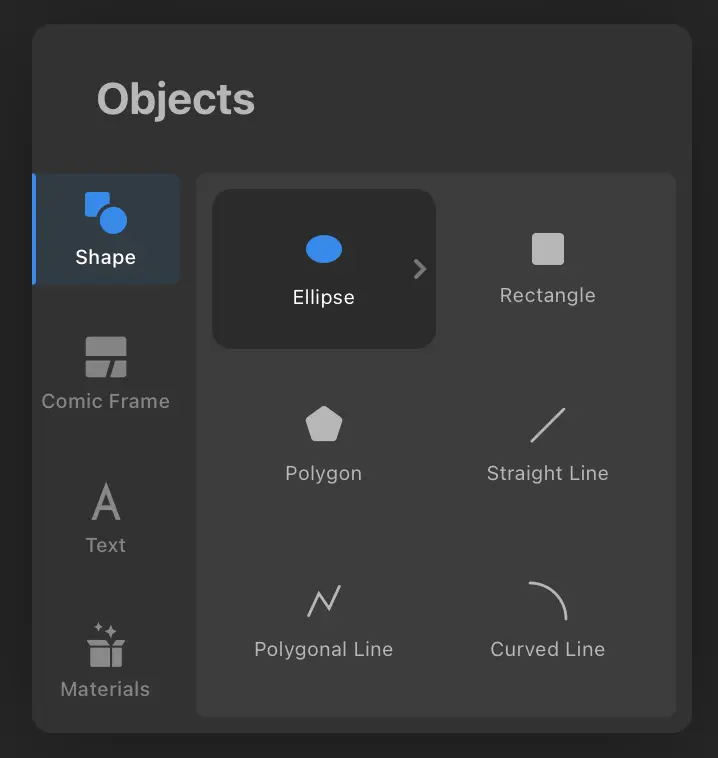Click the Text letter A icon
This screenshot has height=758, width=718.
tap(106, 502)
